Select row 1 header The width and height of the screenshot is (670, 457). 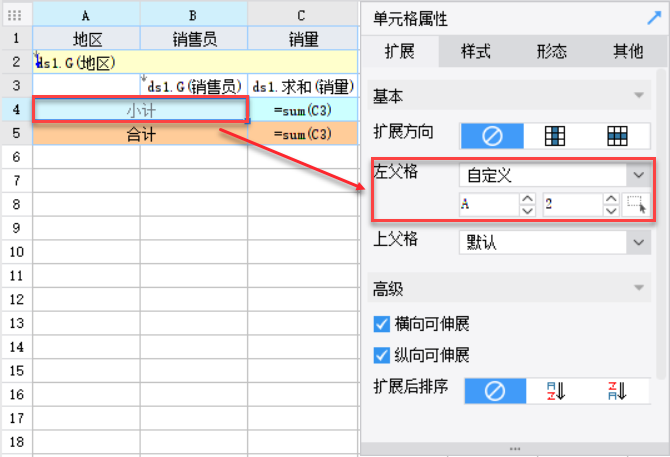[x=16, y=38]
